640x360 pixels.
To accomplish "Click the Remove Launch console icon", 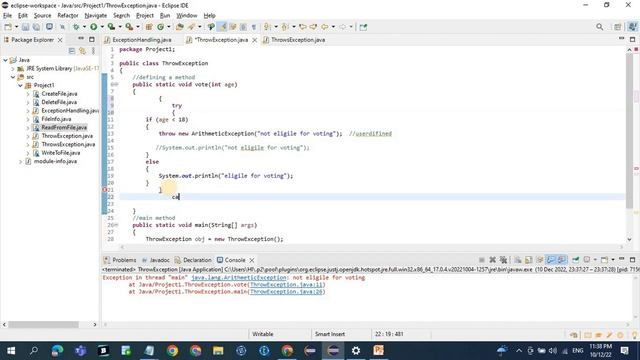I will 493,260.
